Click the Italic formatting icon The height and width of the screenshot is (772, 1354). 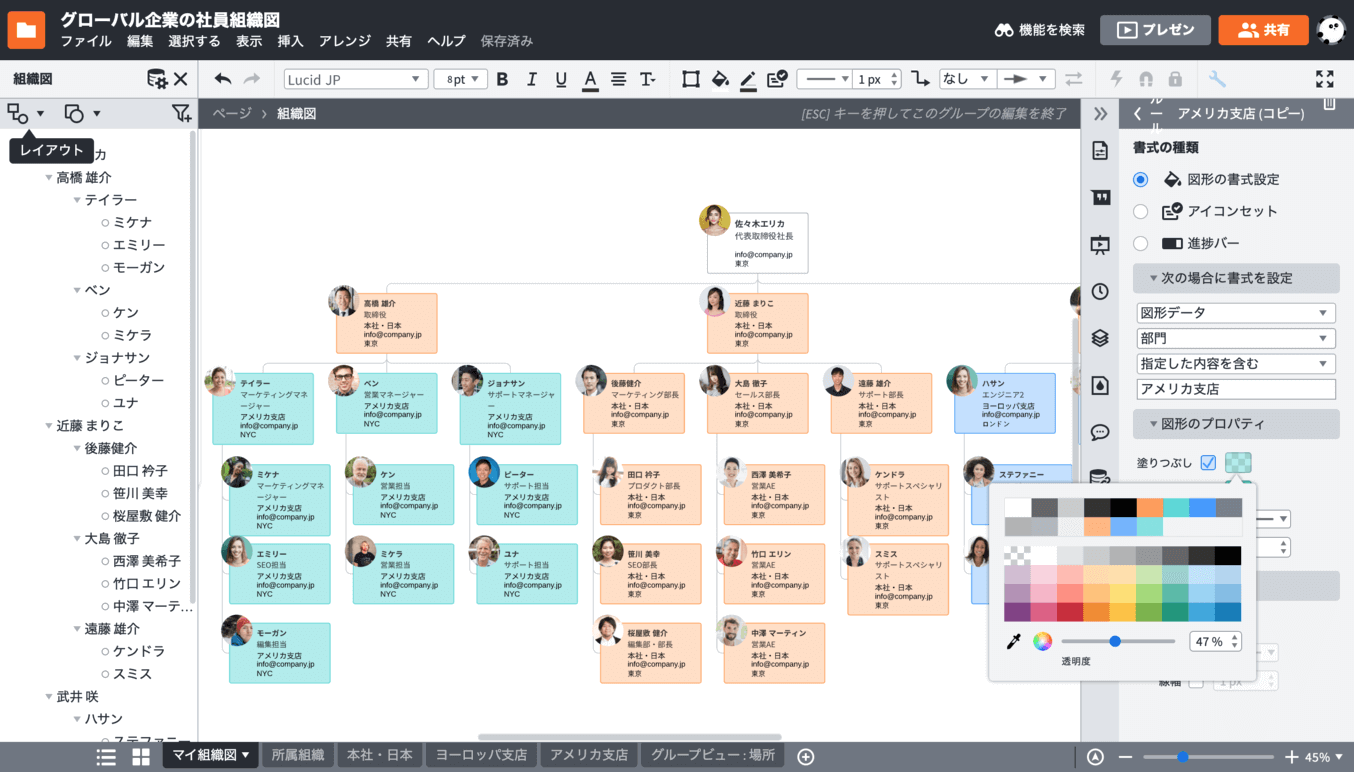pos(532,79)
